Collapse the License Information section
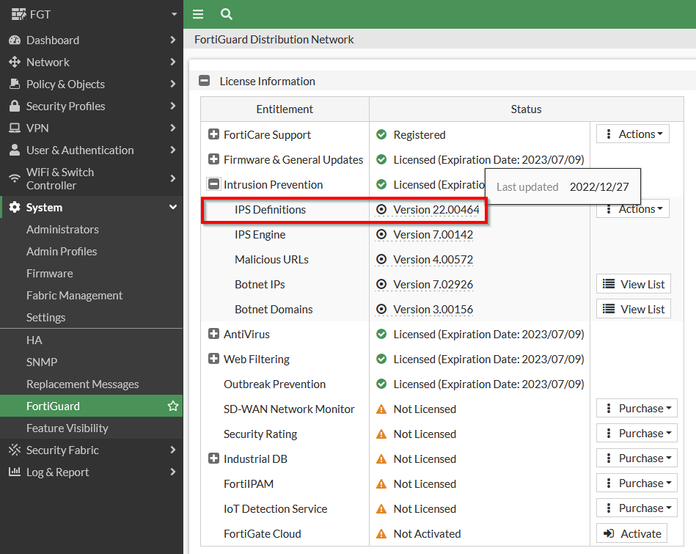696x554 pixels. coord(205,82)
